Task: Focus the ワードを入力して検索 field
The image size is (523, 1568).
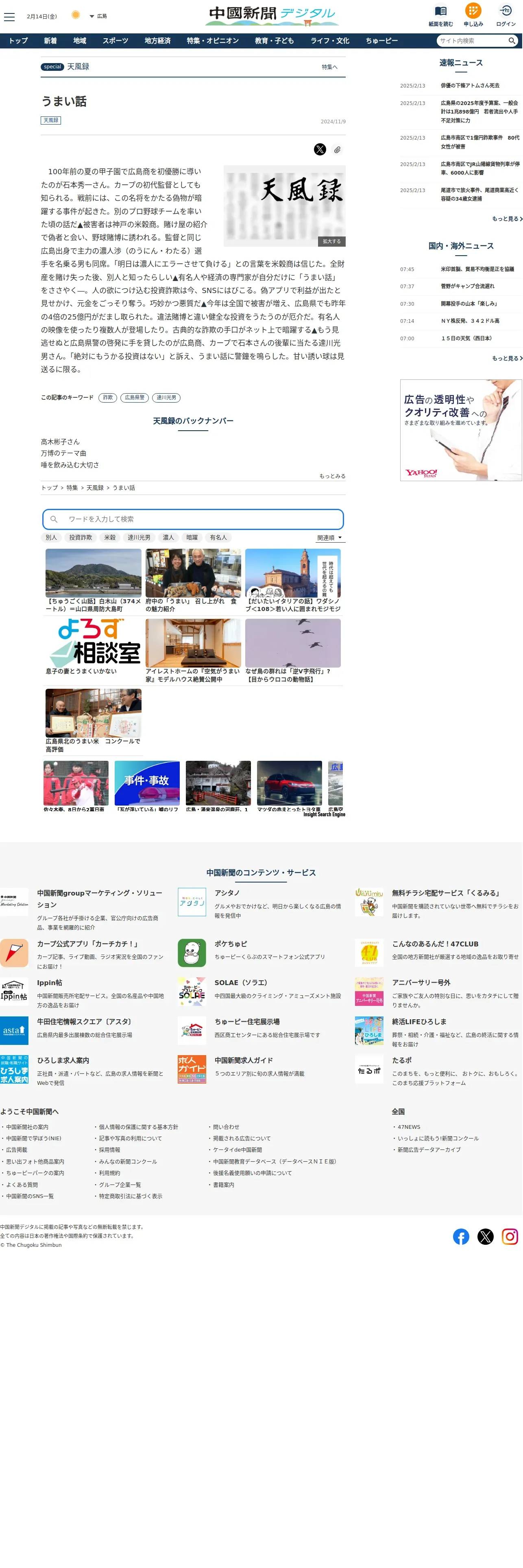Action: pyautogui.click(x=193, y=519)
